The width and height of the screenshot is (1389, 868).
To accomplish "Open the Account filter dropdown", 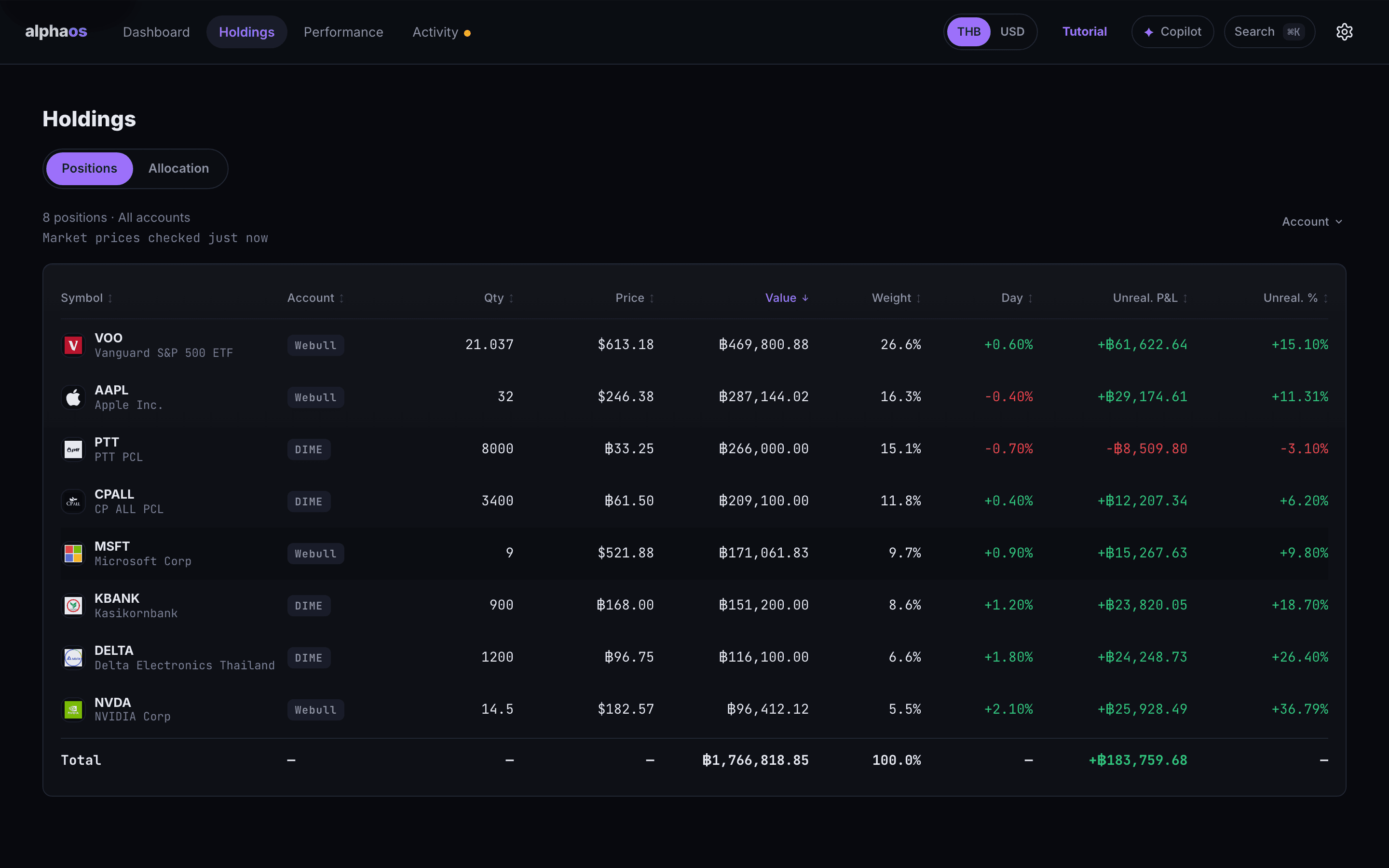I will (1312, 222).
